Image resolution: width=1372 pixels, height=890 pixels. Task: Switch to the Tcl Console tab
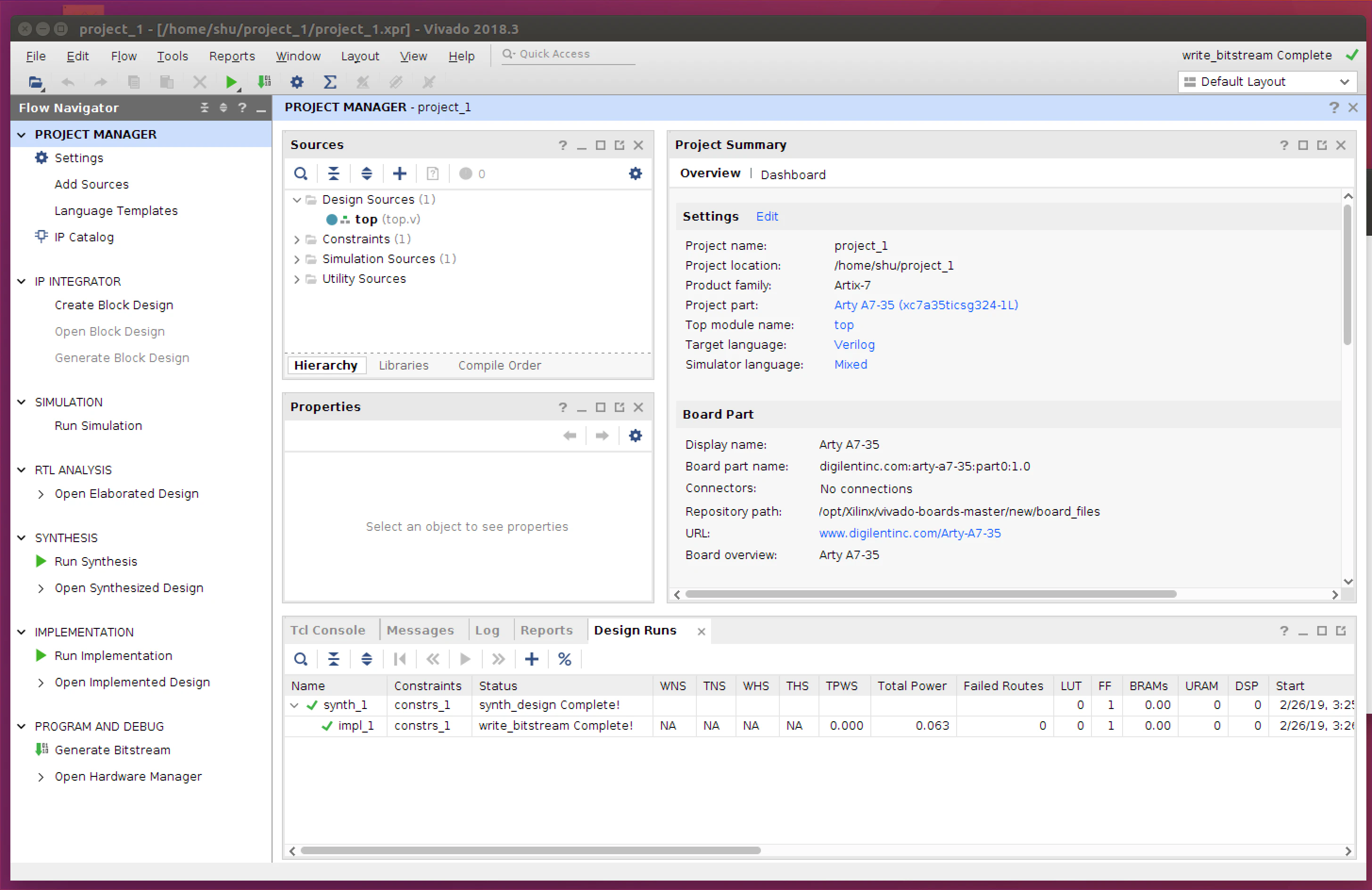327,630
